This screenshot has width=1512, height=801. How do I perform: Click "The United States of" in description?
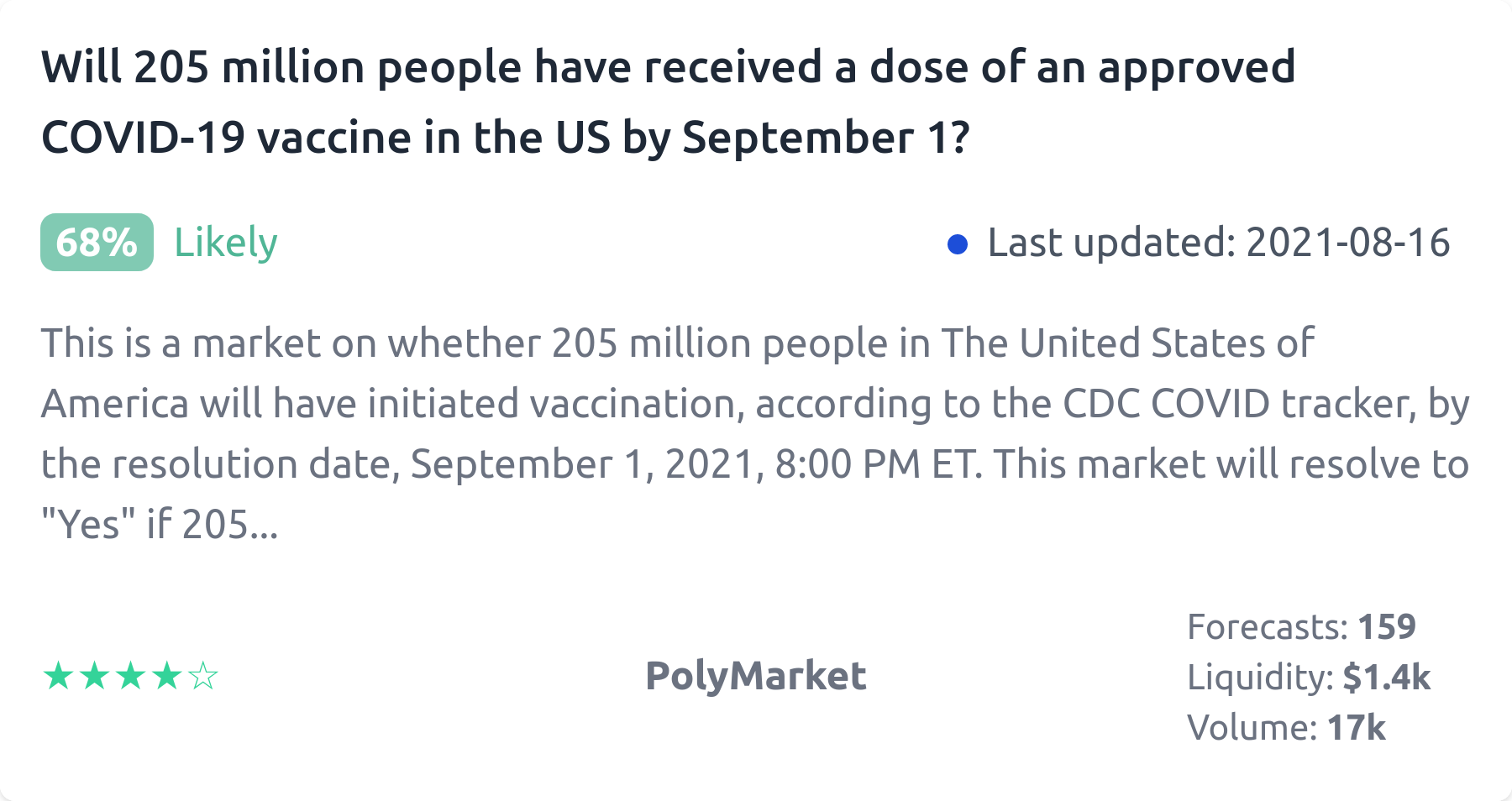(x=1126, y=343)
